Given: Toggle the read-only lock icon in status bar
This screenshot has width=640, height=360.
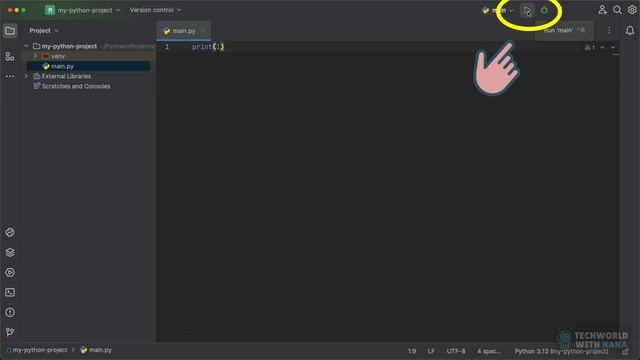Looking at the screenshot, I should click(x=625, y=351).
